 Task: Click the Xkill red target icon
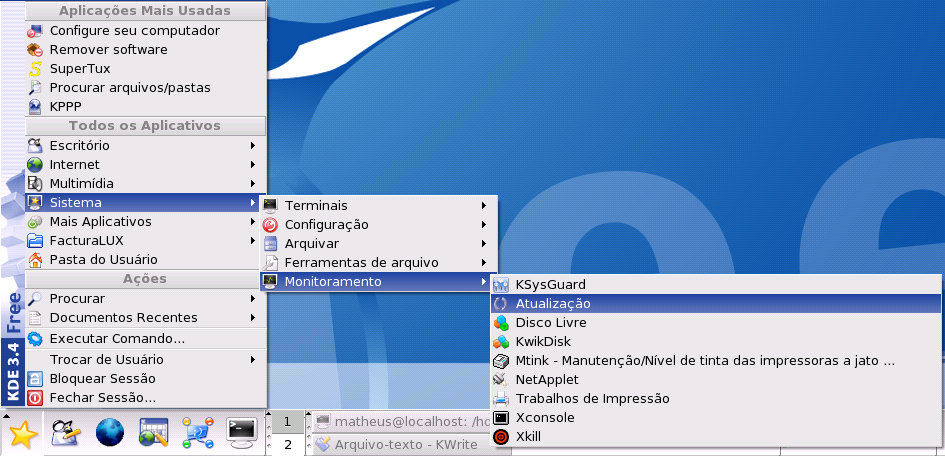(501, 437)
